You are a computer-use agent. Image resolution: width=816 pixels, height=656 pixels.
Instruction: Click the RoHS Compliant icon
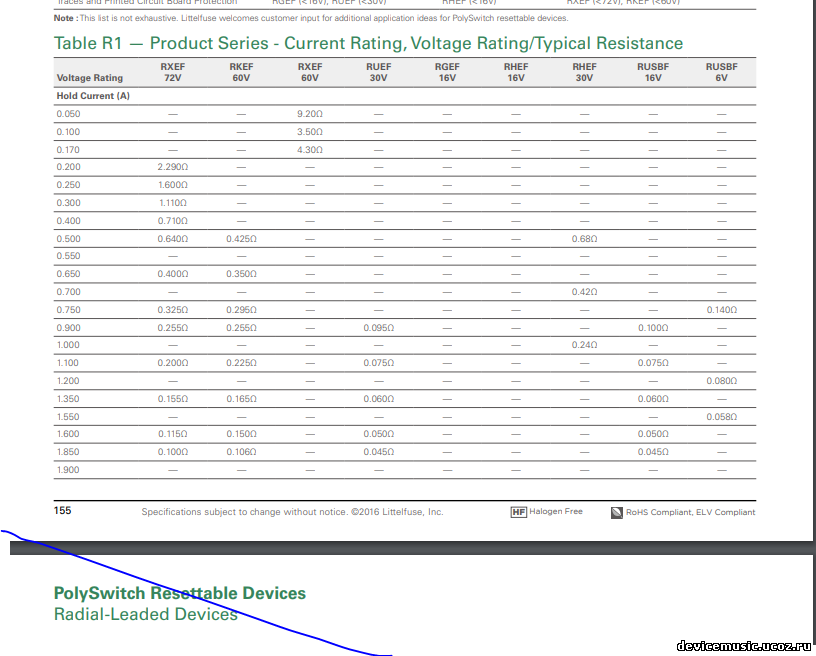tap(617, 512)
